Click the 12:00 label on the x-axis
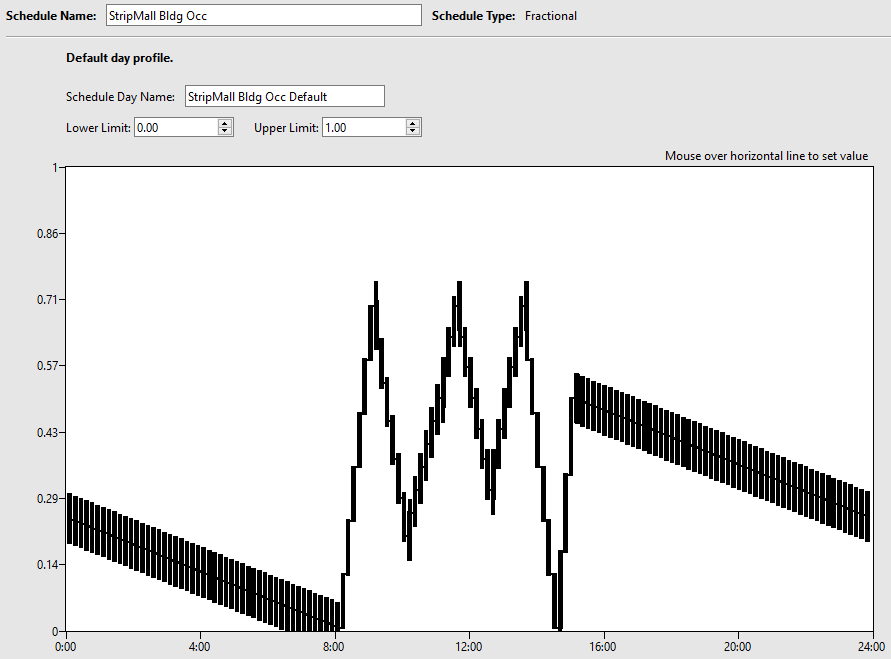 (469, 647)
